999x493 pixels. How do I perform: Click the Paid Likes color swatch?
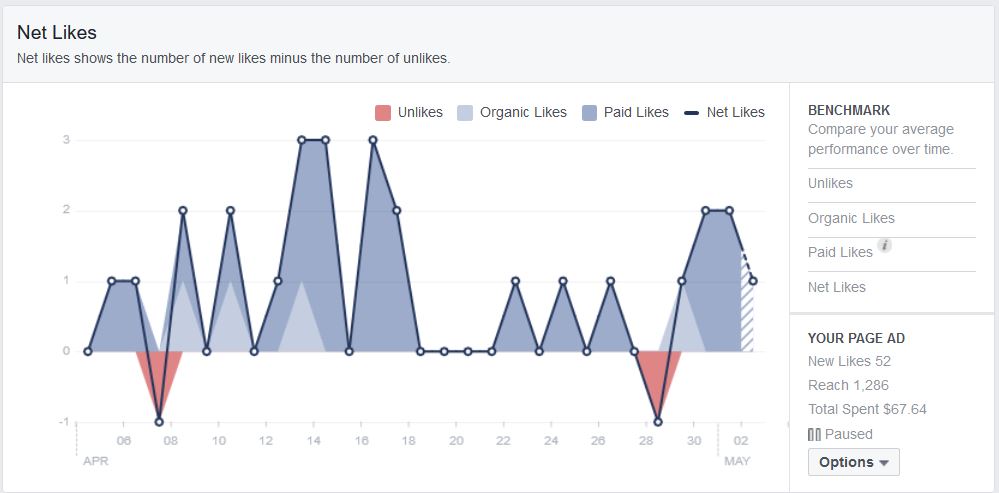589,113
